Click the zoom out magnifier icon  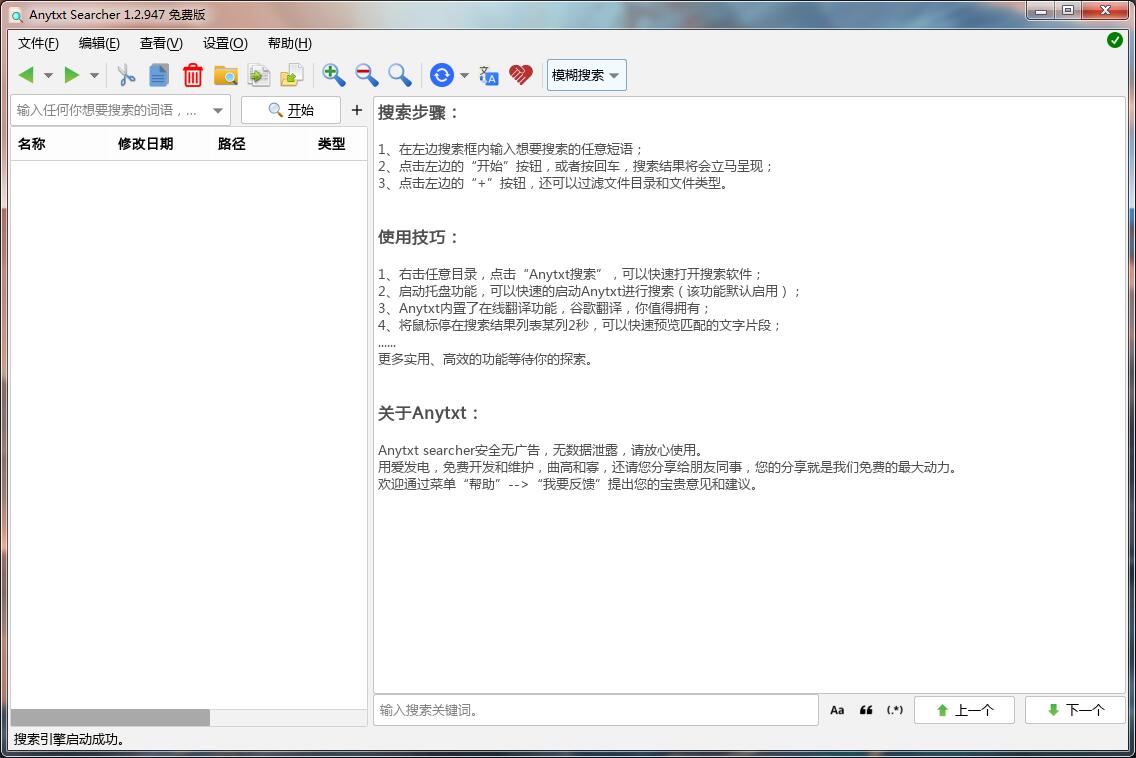[x=366, y=75]
